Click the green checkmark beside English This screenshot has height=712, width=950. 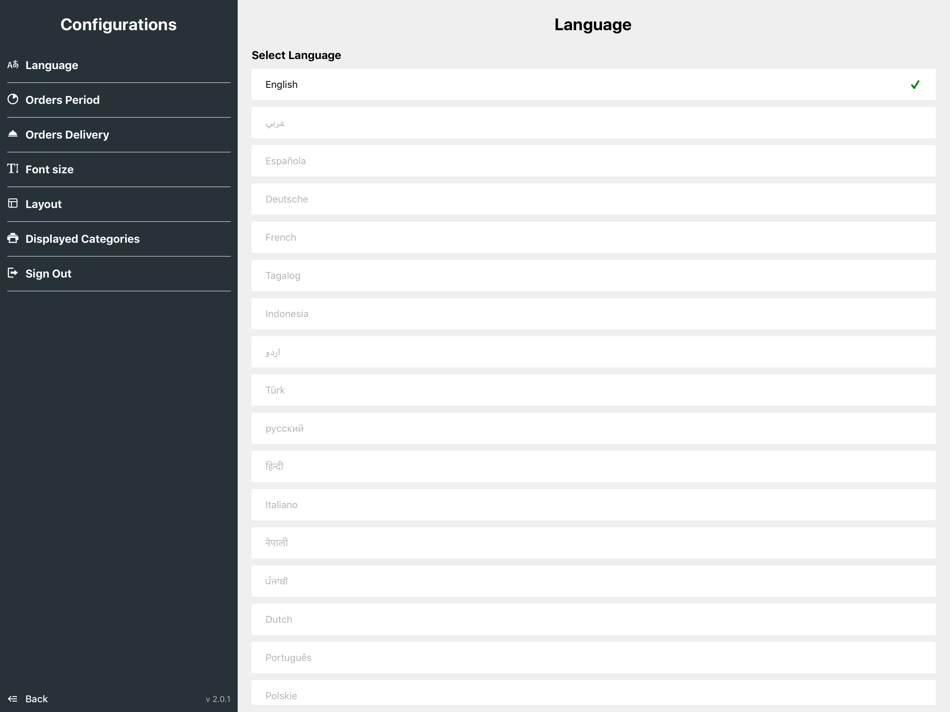tap(915, 84)
